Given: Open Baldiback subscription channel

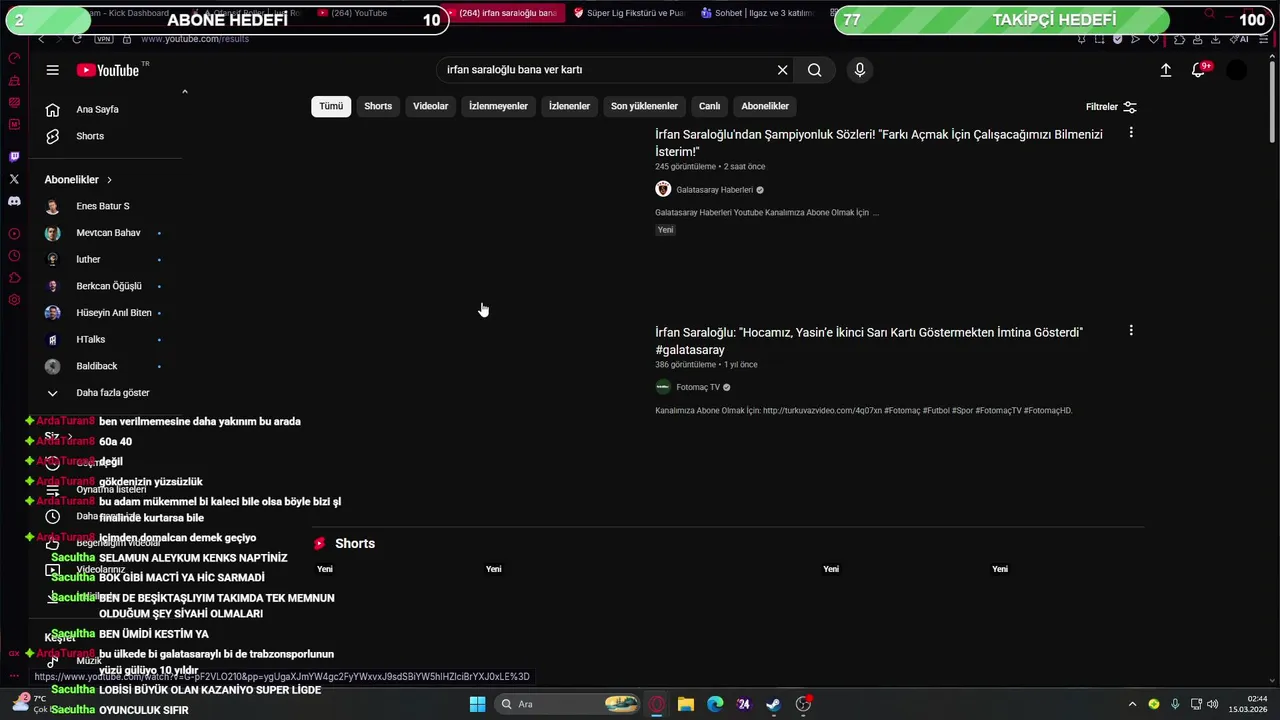Looking at the screenshot, I should tap(97, 366).
